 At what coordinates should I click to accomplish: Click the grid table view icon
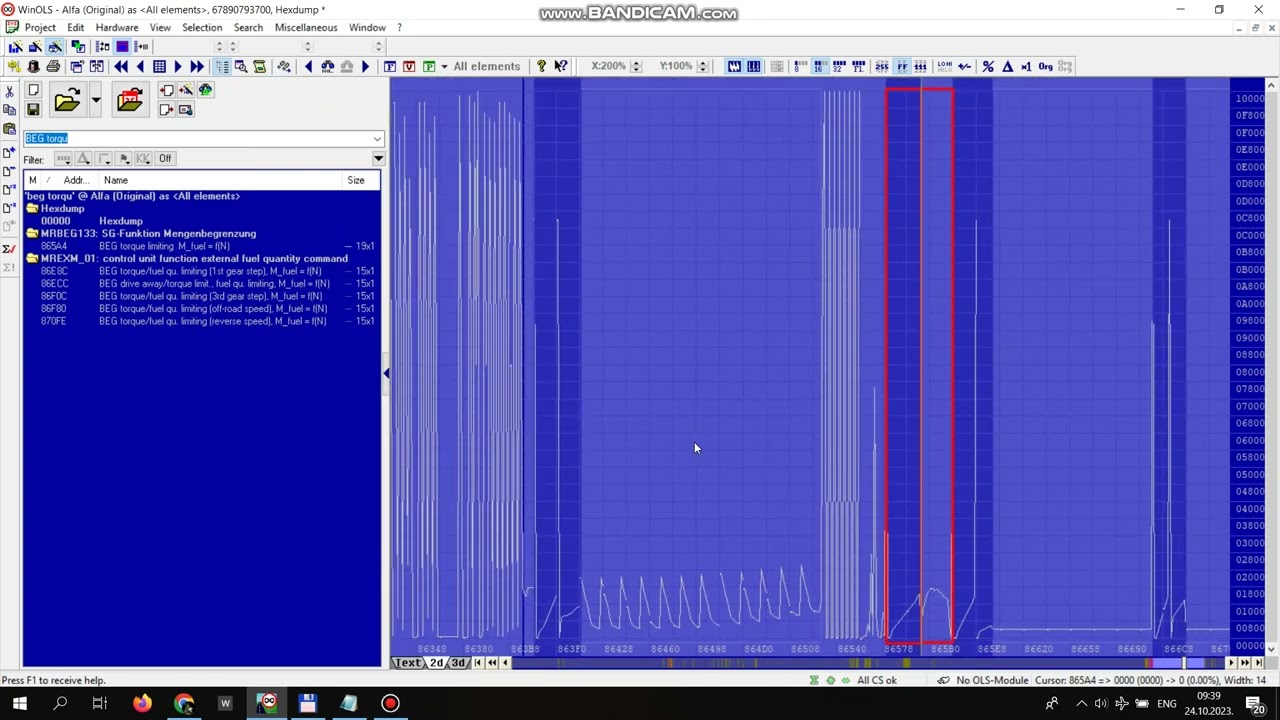[159, 67]
